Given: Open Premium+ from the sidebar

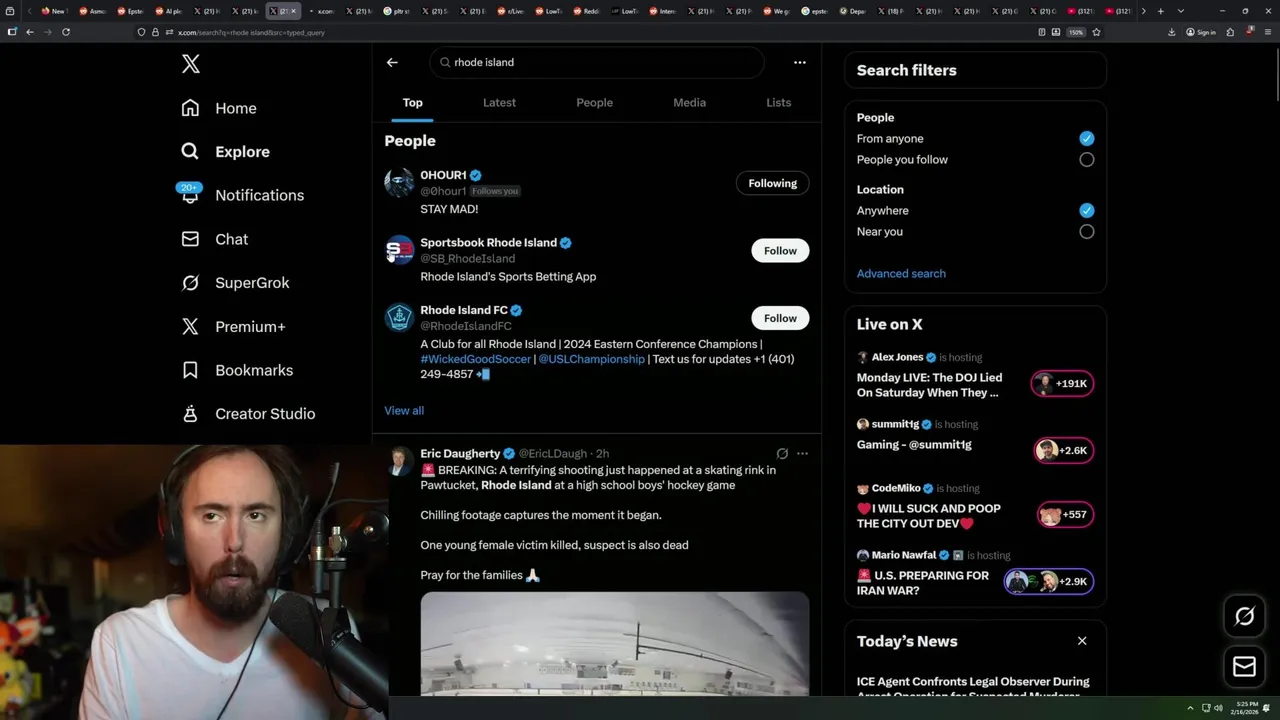Looking at the screenshot, I should coord(234,327).
